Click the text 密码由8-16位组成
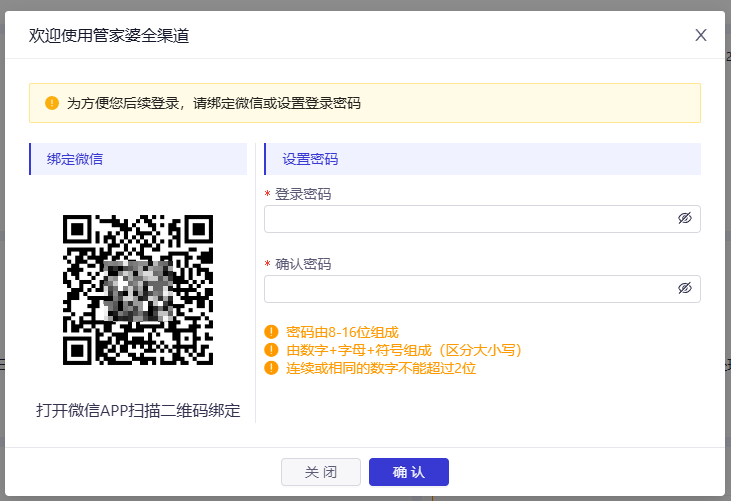 (343, 332)
